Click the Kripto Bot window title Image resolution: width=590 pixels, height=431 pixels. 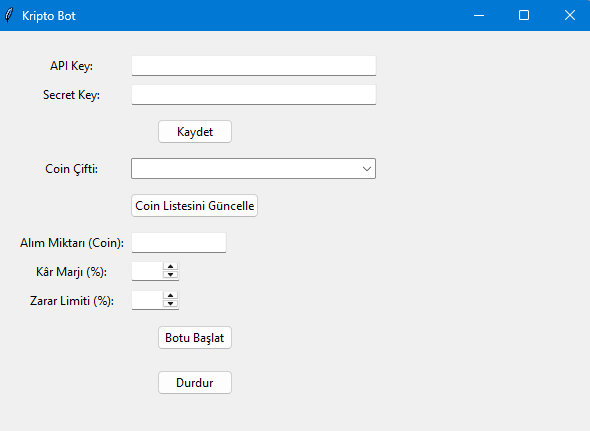pyautogui.click(x=49, y=16)
